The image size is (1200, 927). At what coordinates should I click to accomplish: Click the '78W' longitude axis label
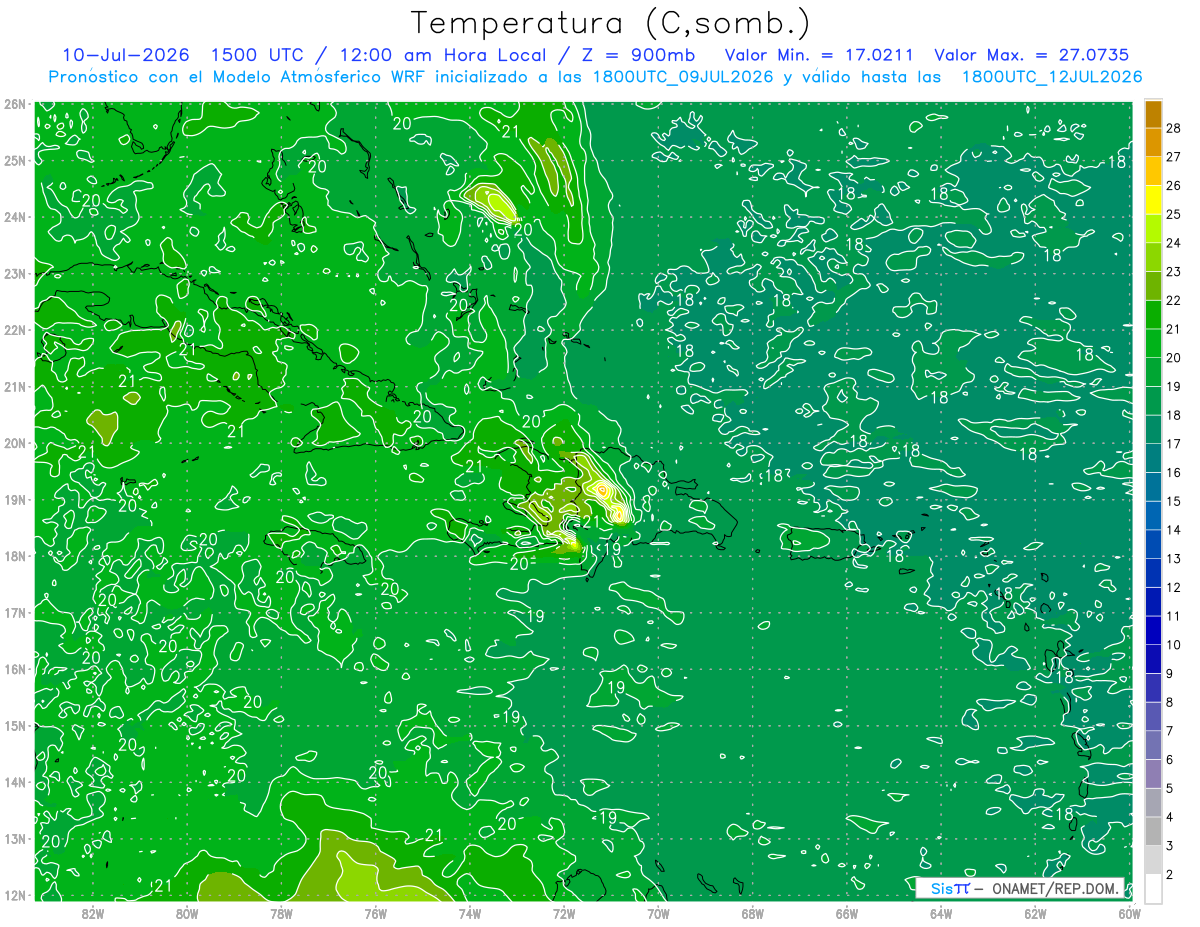click(281, 913)
